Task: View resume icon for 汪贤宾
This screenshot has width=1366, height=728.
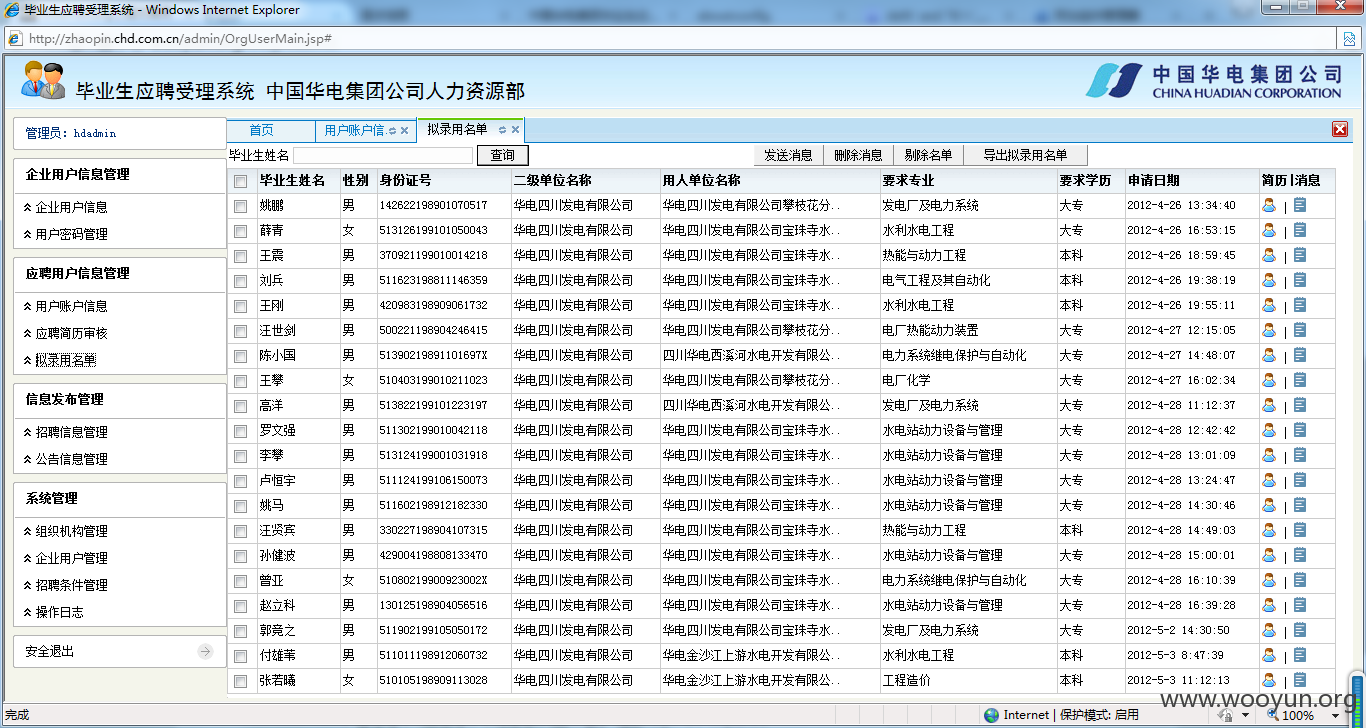Action: 1269,530
